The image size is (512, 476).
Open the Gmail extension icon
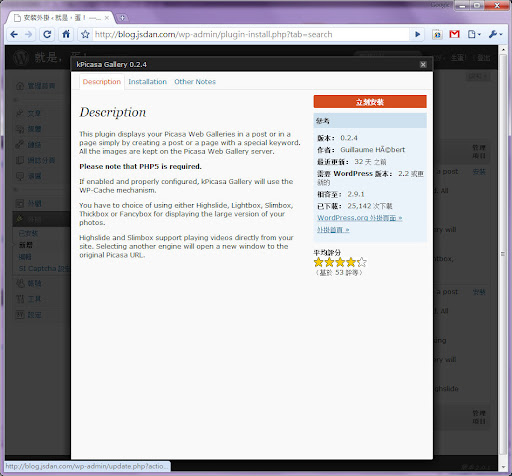454,34
